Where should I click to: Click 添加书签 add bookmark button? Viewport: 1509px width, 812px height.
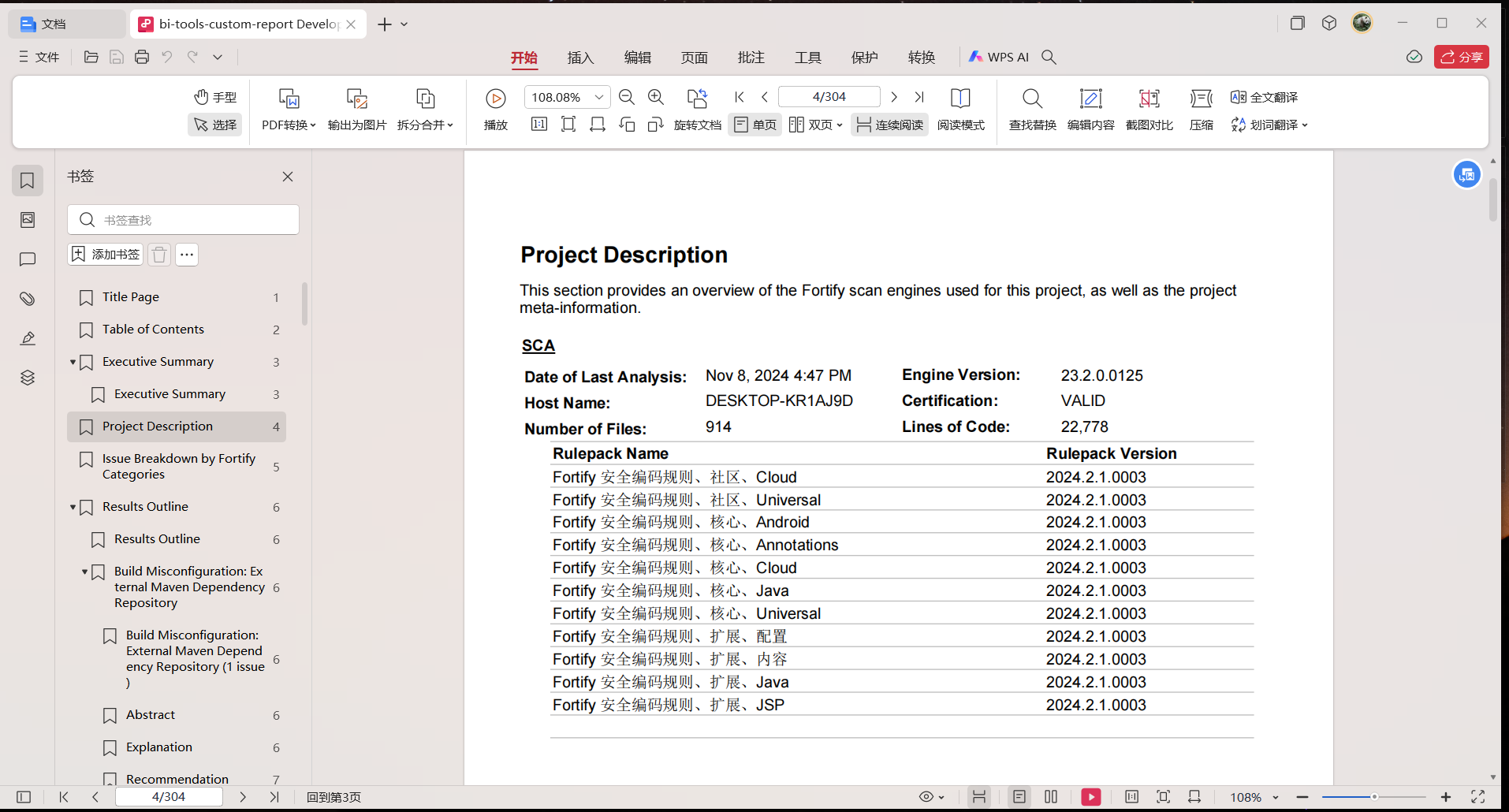(x=106, y=254)
